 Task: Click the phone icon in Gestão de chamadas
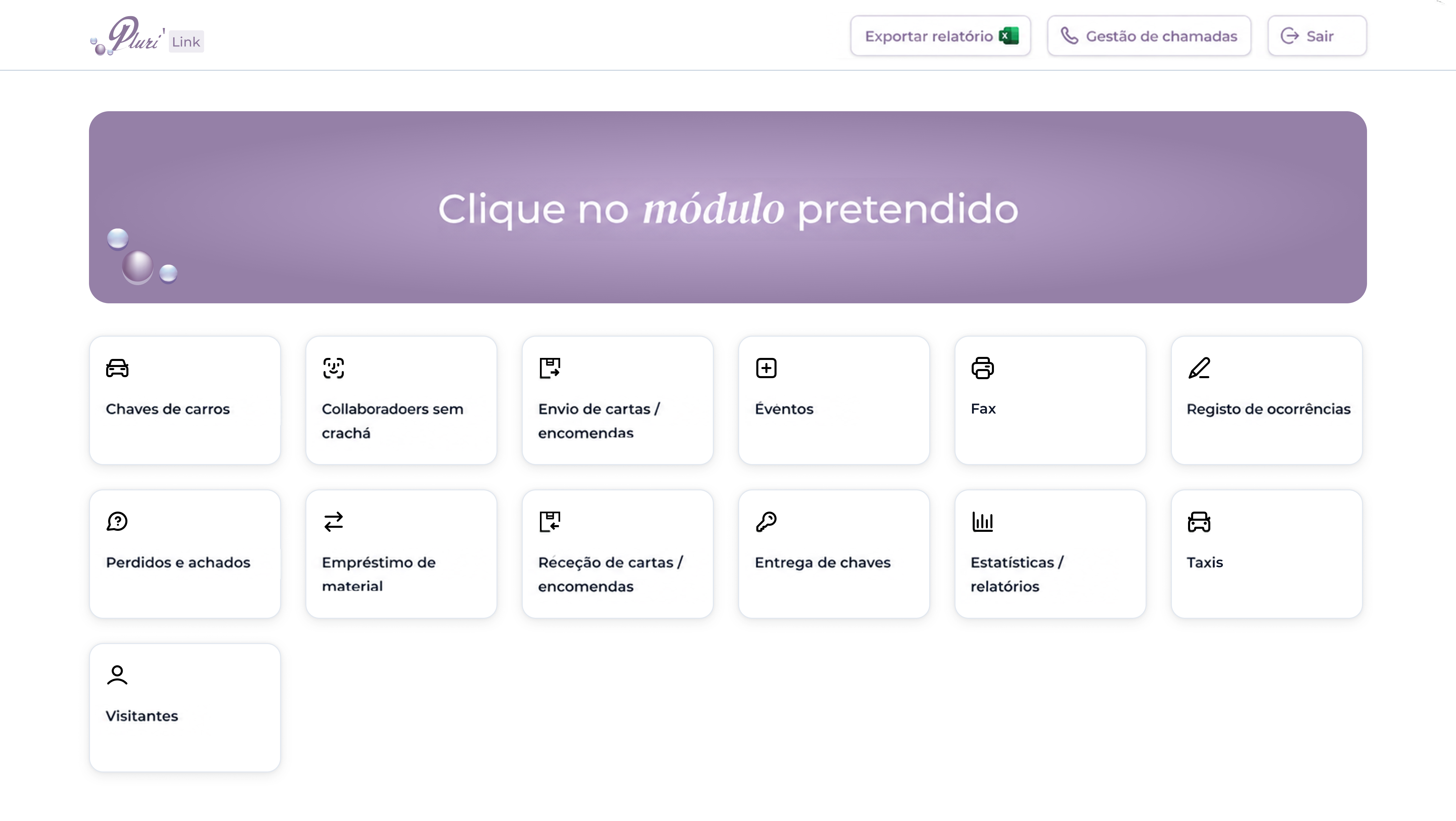click(x=1069, y=36)
